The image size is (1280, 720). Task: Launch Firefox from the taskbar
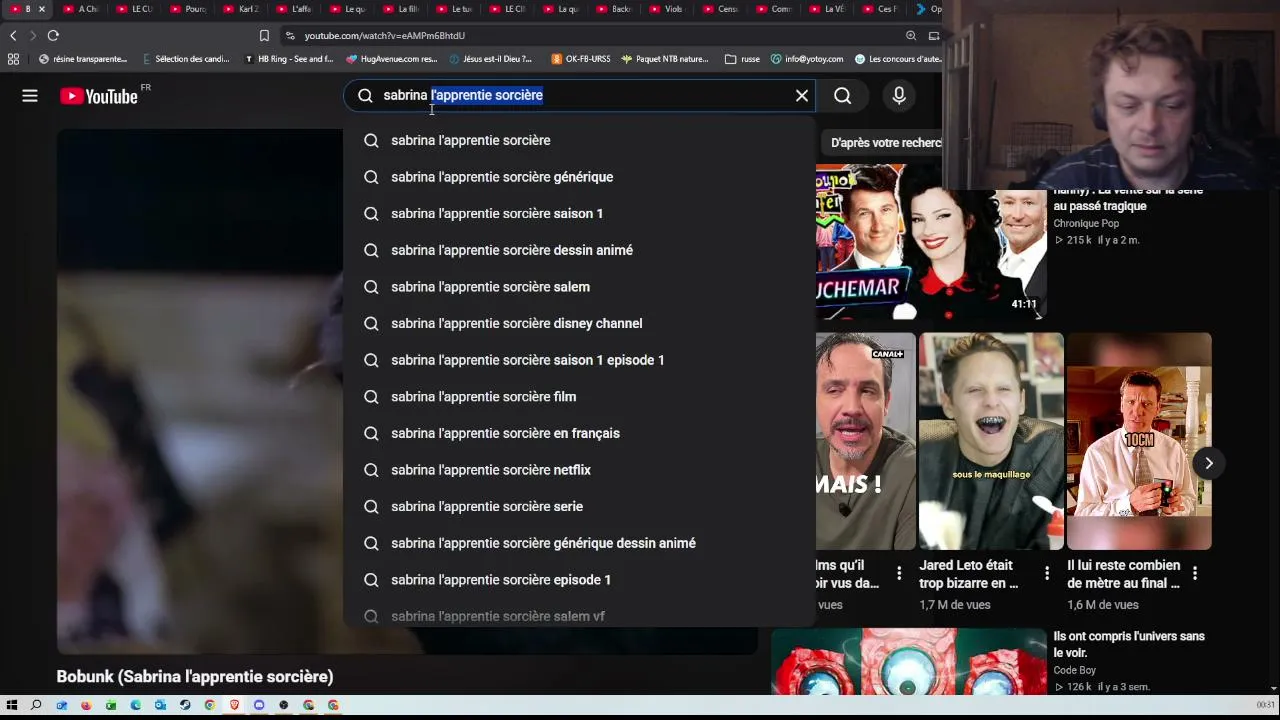(86, 705)
